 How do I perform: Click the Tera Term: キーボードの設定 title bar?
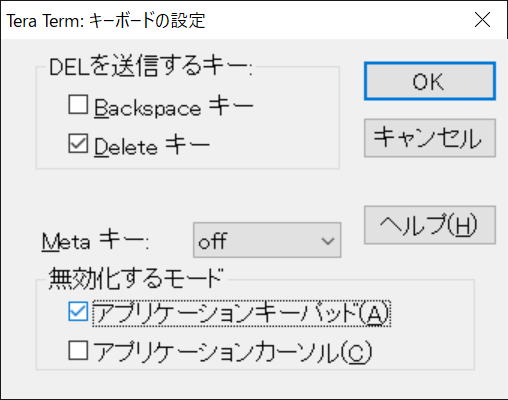(x=233, y=20)
